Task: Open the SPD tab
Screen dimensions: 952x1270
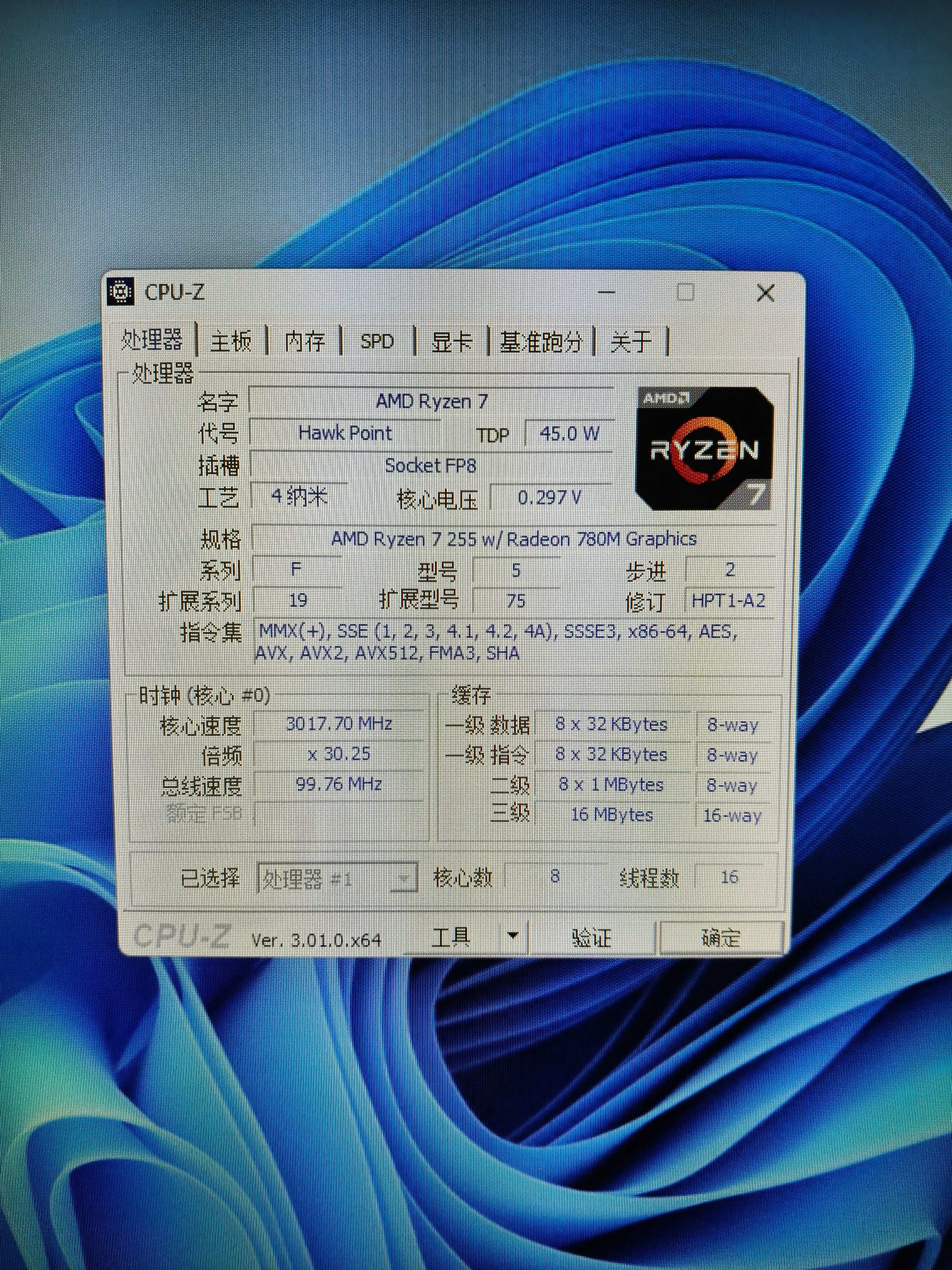Action: [x=377, y=342]
